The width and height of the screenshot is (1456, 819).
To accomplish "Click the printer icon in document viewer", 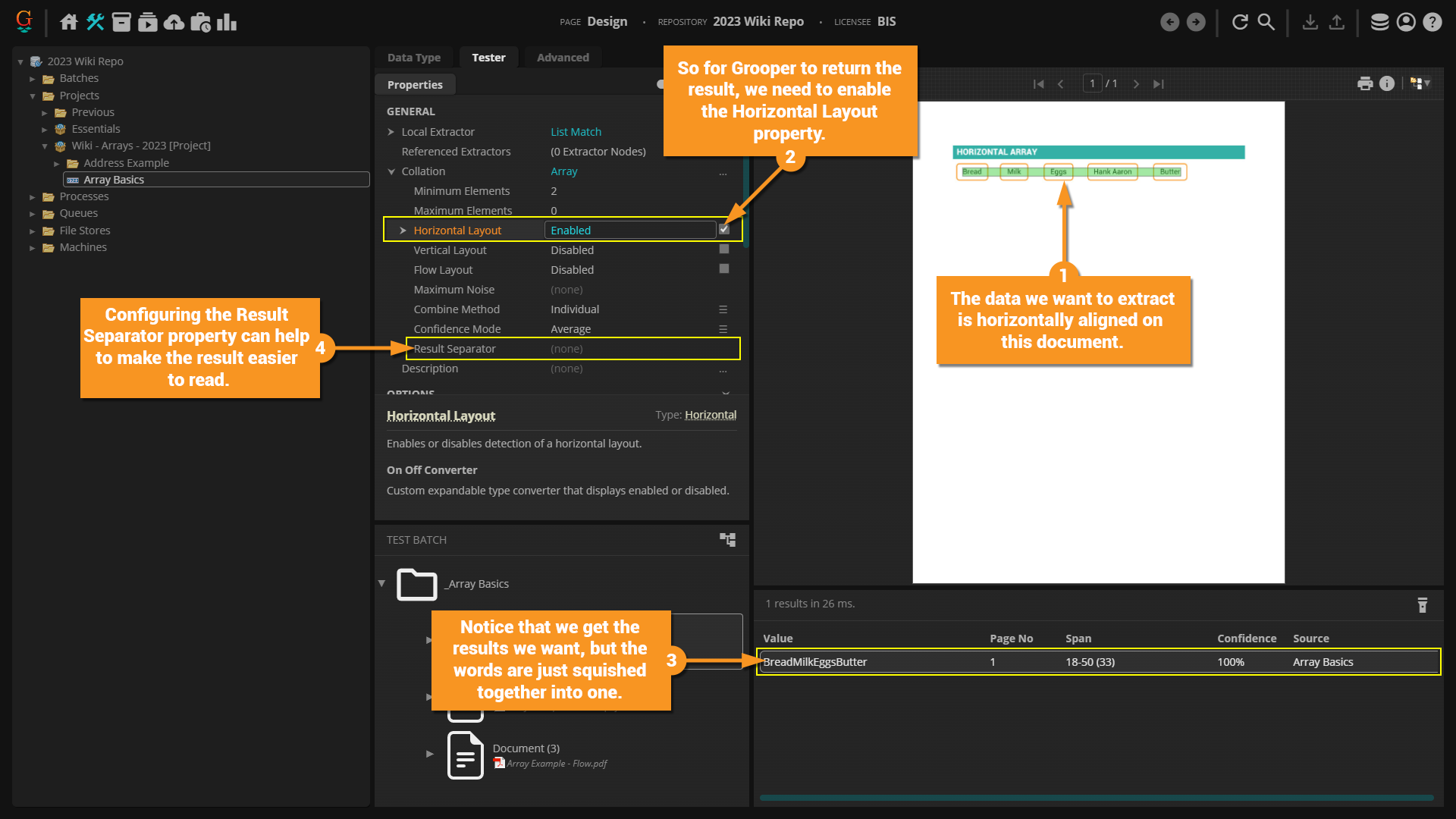I will tap(1365, 83).
